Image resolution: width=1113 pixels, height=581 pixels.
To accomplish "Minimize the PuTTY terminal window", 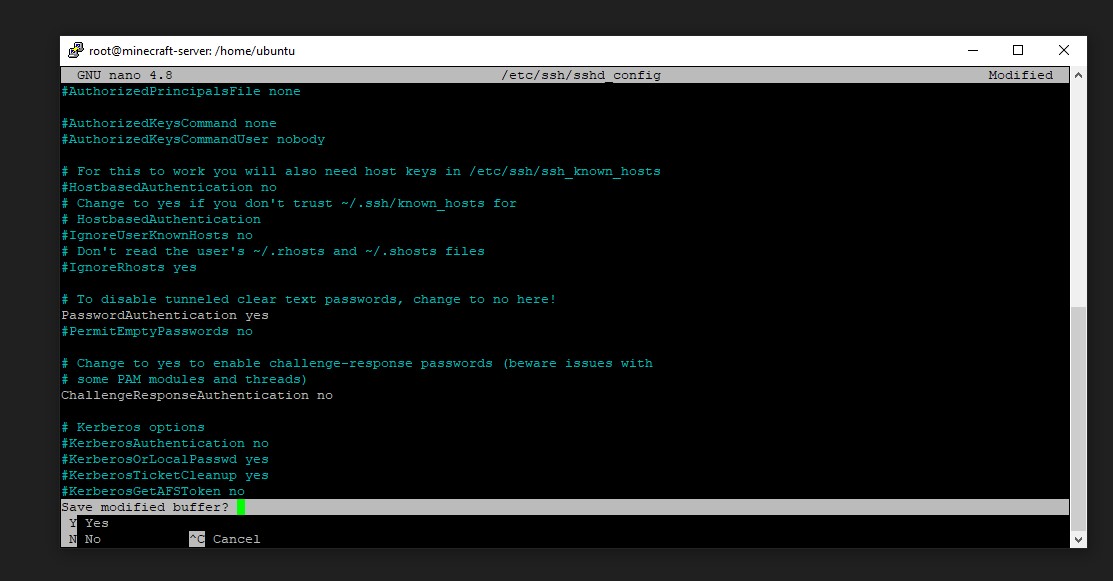I will coord(972,50).
